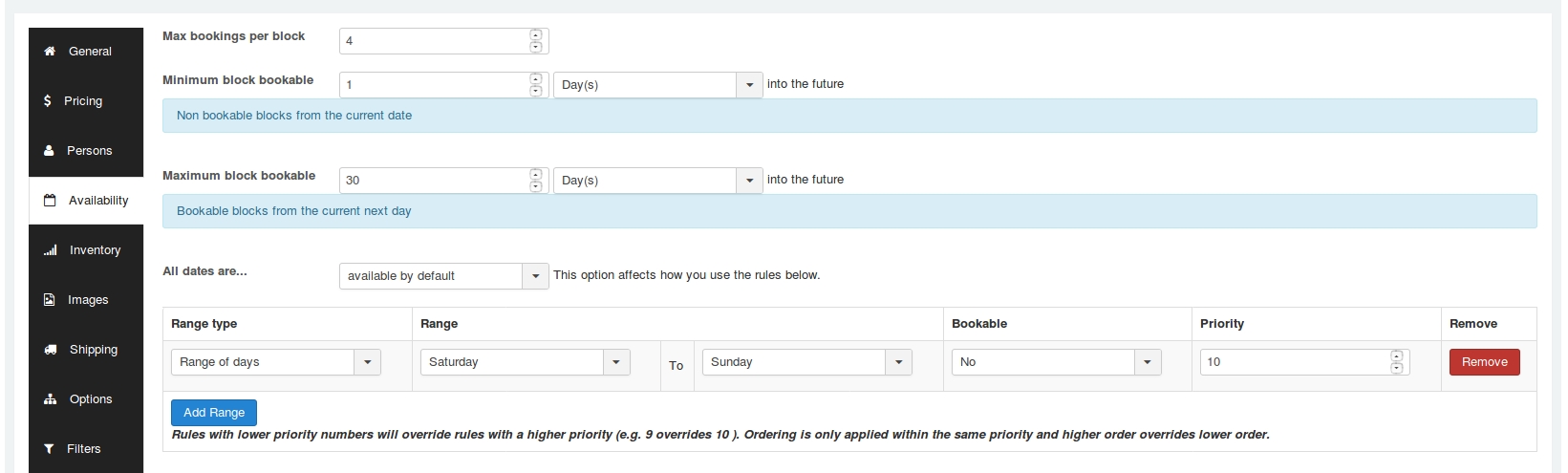Click the Persons user icon
Image resolution: width=1568 pixels, height=473 pixels.
click(x=49, y=151)
